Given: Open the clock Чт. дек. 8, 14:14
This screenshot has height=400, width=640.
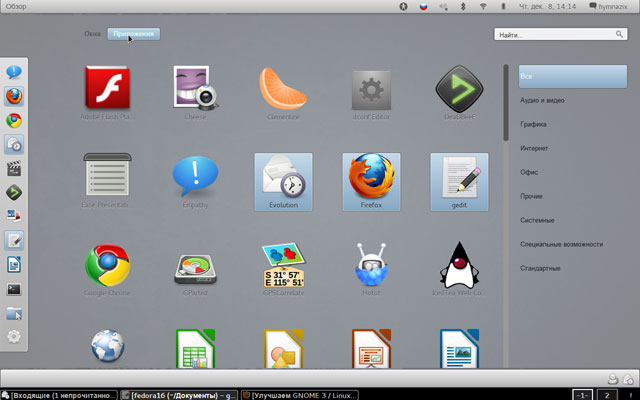Looking at the screenshot, I should [547, 7].
